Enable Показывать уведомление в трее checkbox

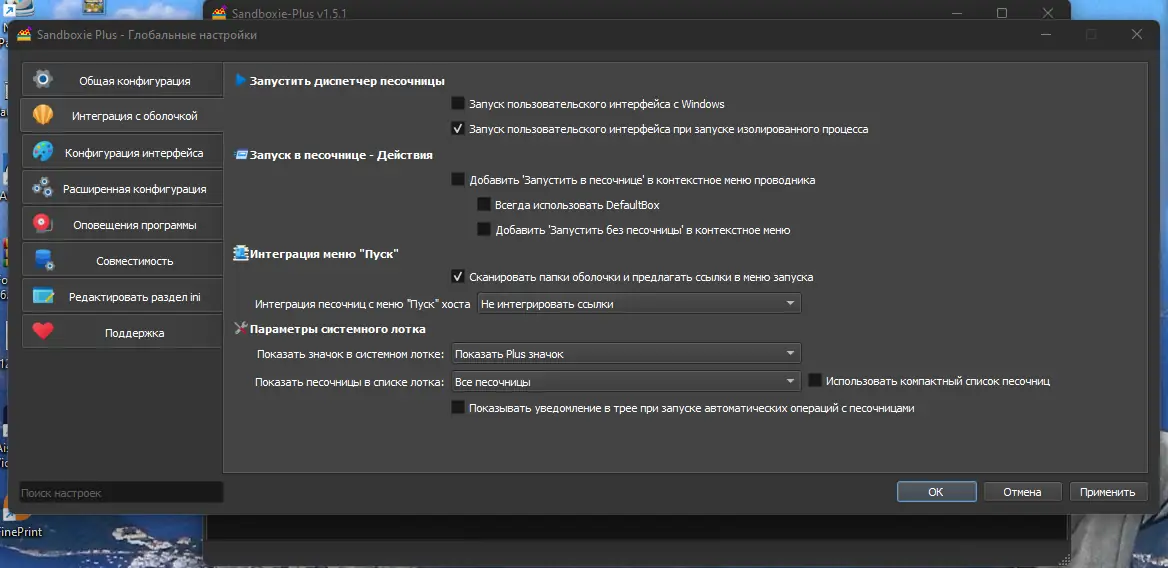click(x=458, y=407)
